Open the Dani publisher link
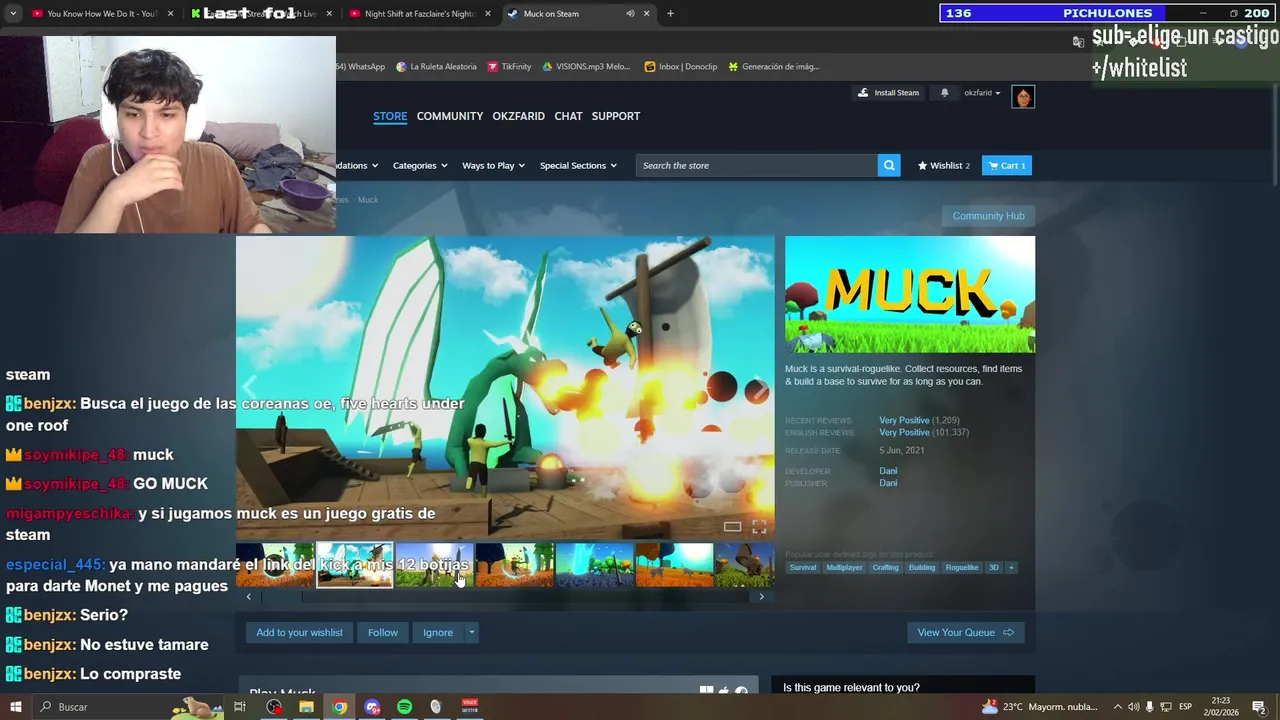The height and width of the screenshot is (720, 1280). [x=888, y=483]
